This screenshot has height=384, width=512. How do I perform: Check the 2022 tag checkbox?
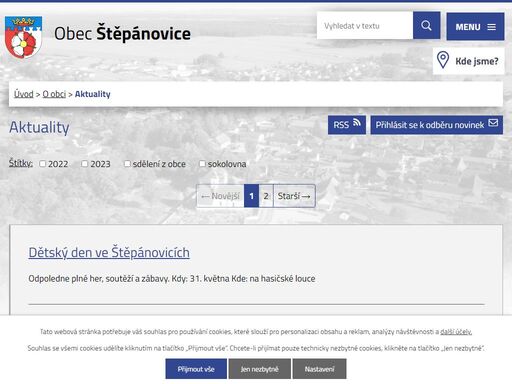[x=43, y=164]
